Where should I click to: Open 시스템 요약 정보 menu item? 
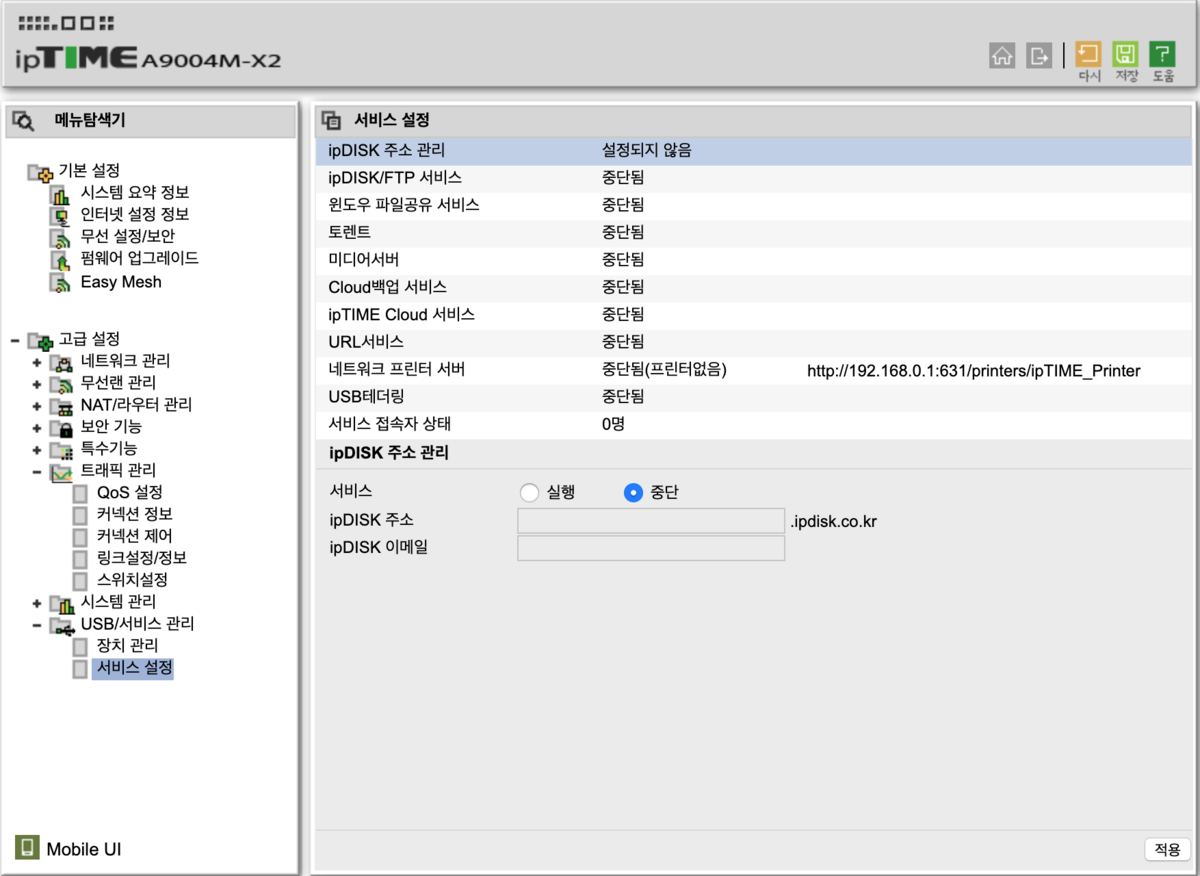pyautogui.click(x=135, y=193)
